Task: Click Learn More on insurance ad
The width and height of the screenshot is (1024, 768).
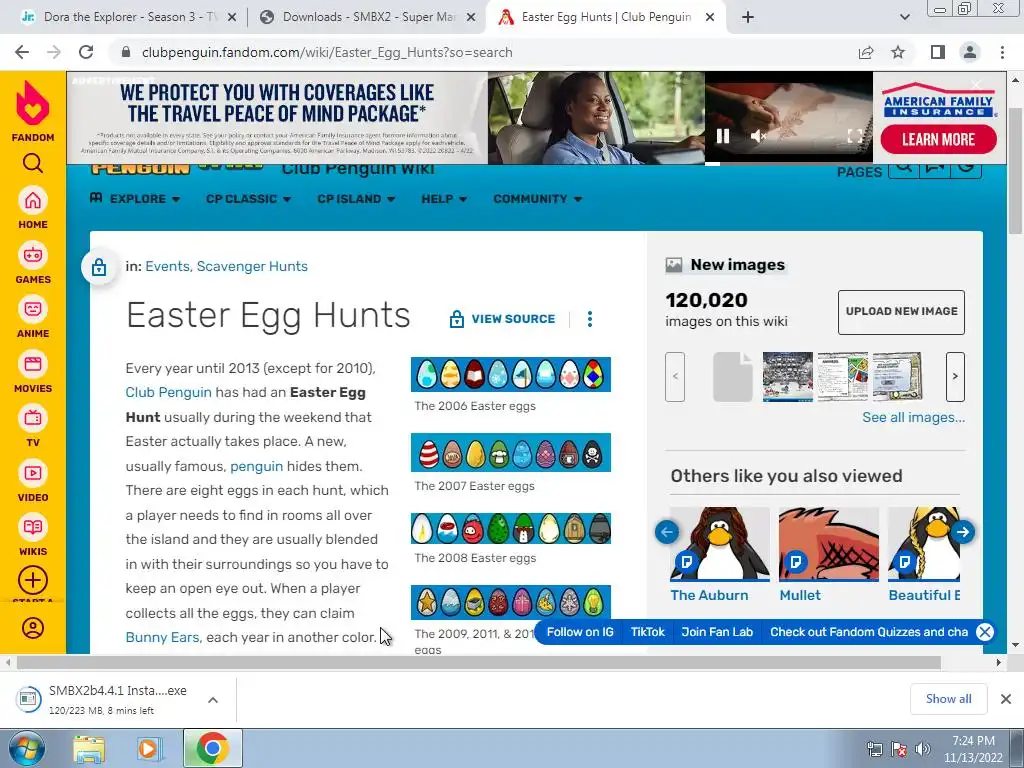Action: tap(938, 139)
